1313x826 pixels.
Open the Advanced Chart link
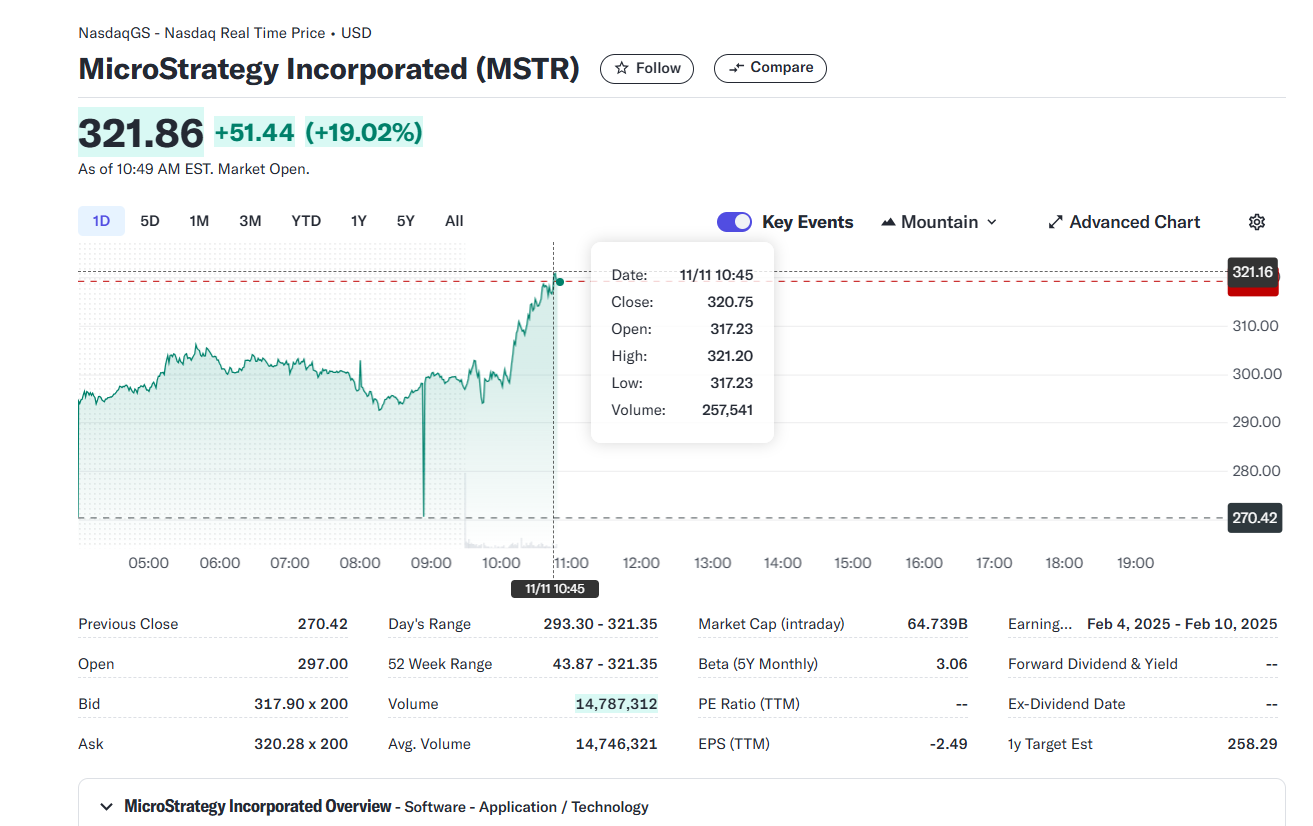(x=1134, y=222)
